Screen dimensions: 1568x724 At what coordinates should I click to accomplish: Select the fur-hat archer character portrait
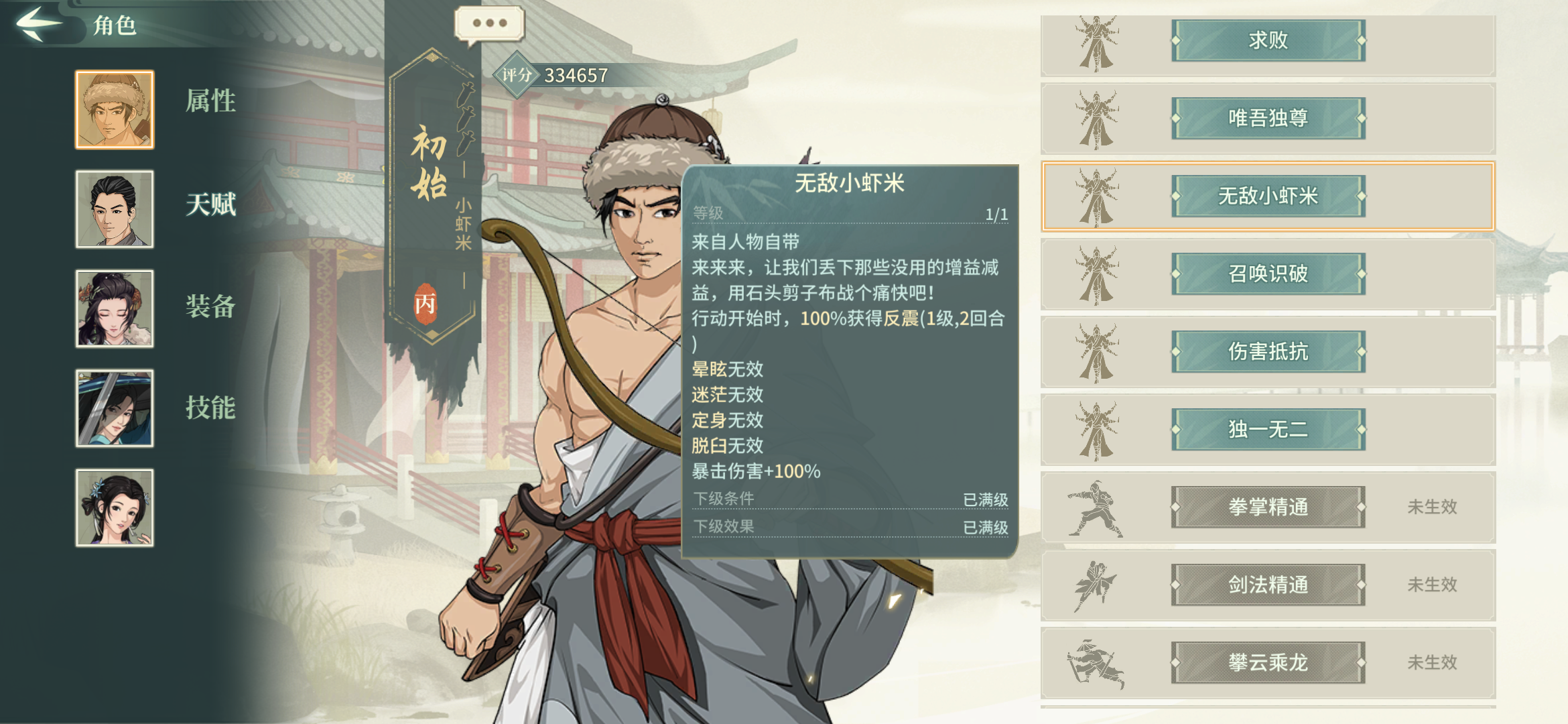click(x=115, y=110)
